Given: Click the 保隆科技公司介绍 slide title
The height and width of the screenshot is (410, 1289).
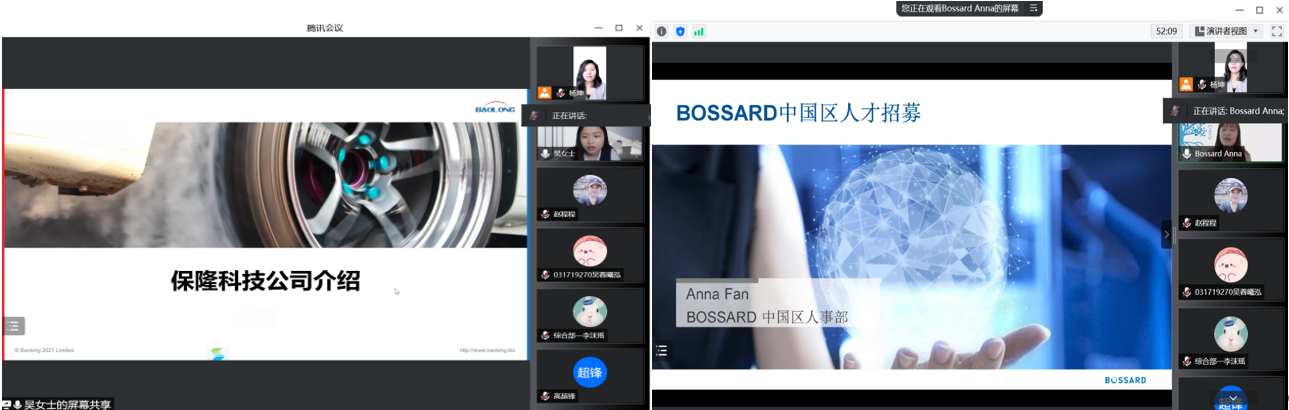Looking at the screenshot, I should click(265, 281).
